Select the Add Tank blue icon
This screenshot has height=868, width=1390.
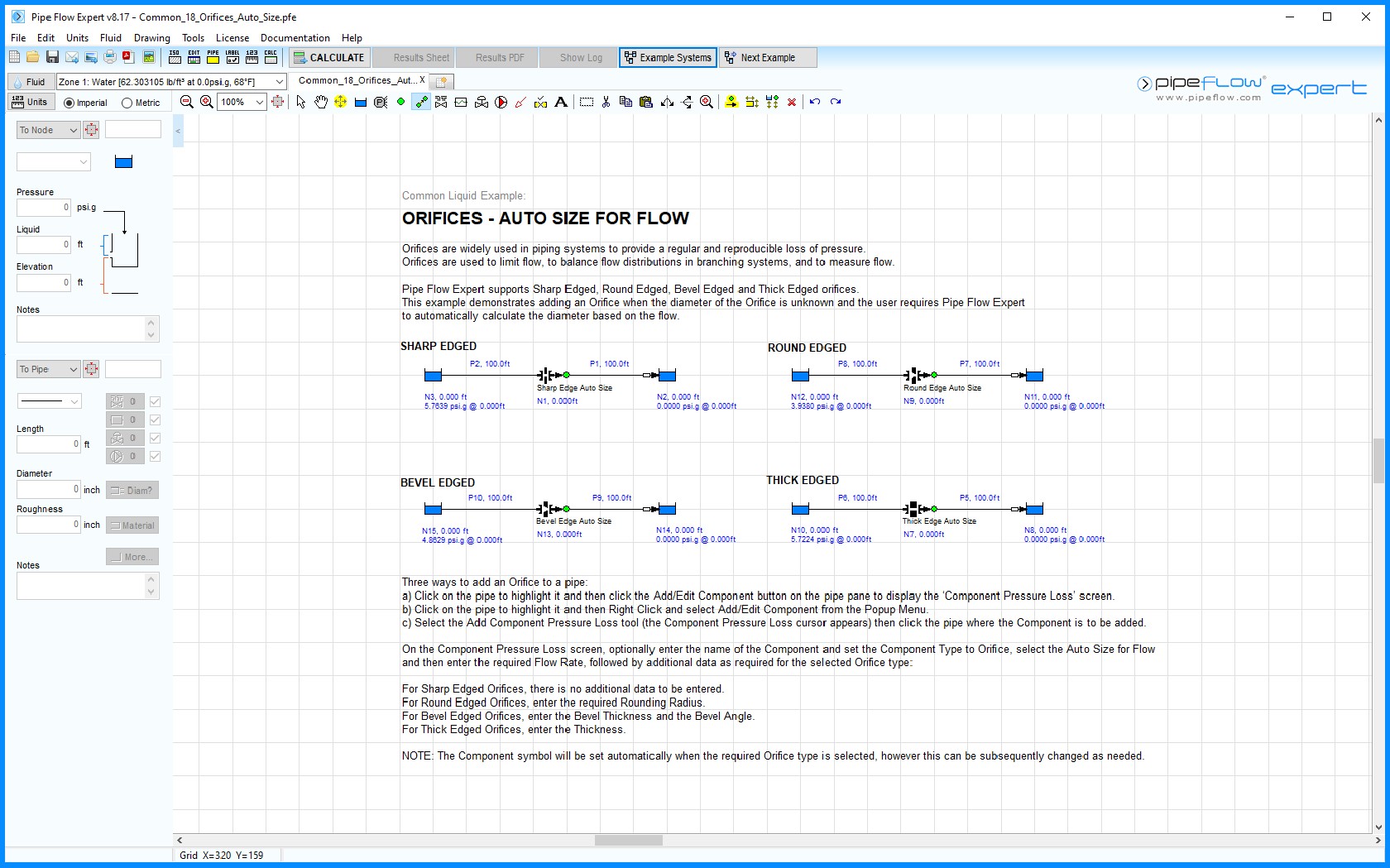tap(361, 102)
